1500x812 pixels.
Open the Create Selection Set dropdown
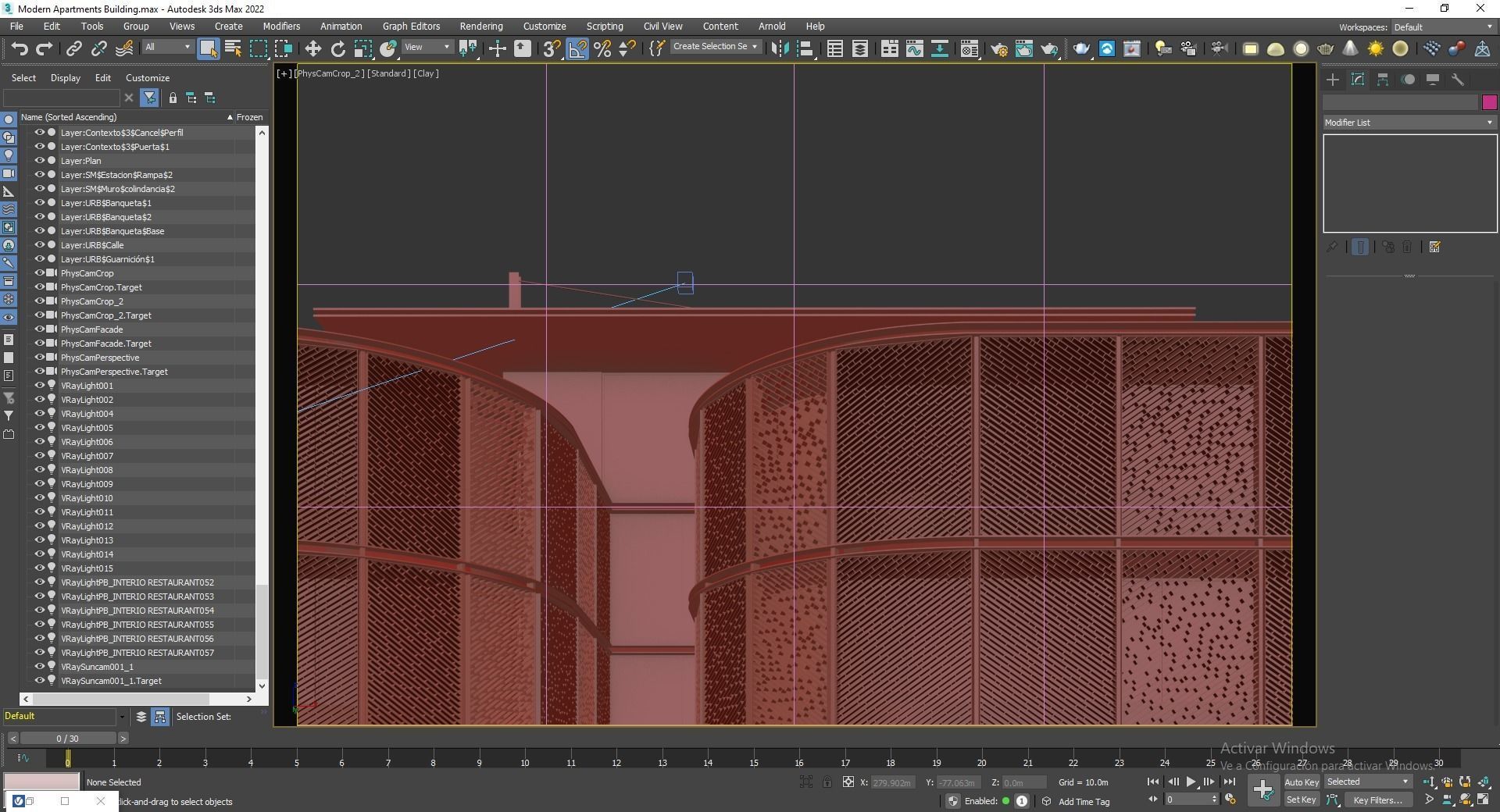pyautogui.click(x=715, y=47)
